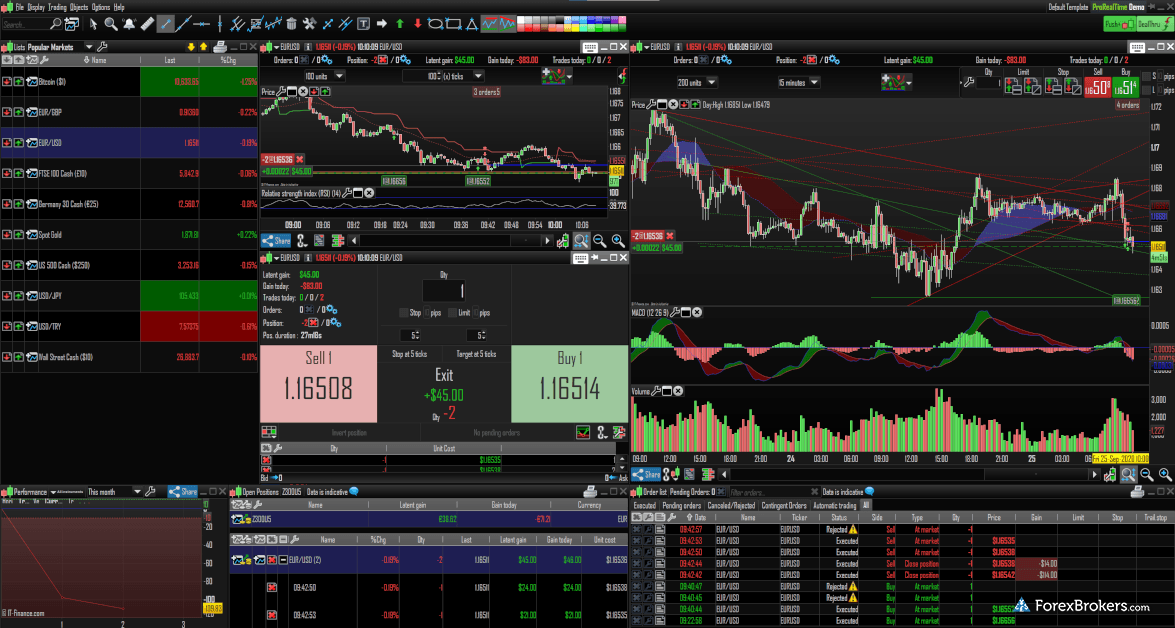Click the Sell 1 button at 1.16508
The height and width of the screenshot is (628, 1175).
318,384
